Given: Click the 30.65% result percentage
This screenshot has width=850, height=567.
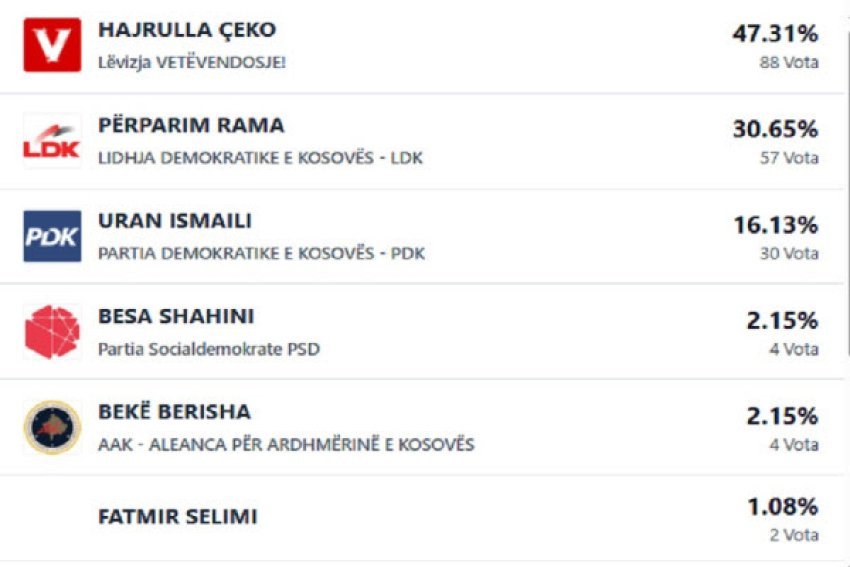Looking at the screenshot, I should click(x=775, y=130).
